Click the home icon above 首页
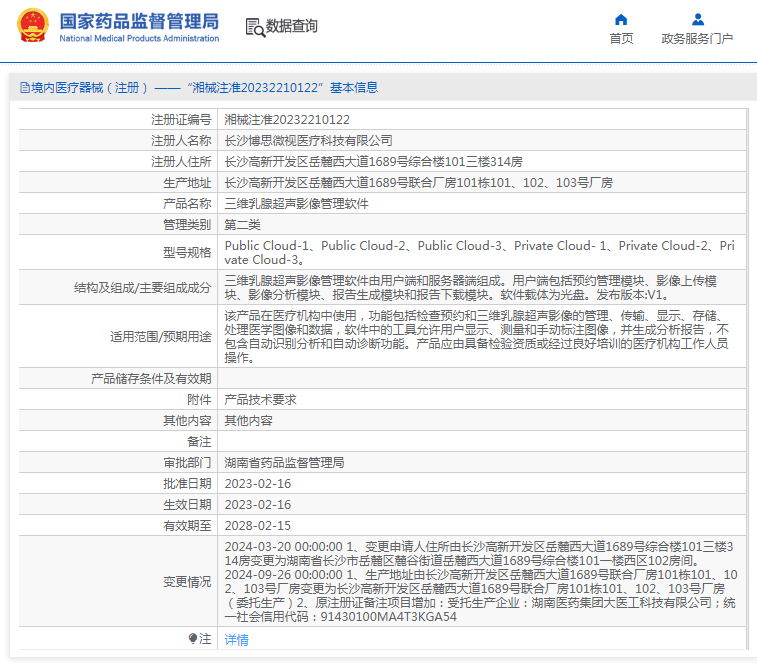This screenshot has height=665, width=757. [621, 19]
